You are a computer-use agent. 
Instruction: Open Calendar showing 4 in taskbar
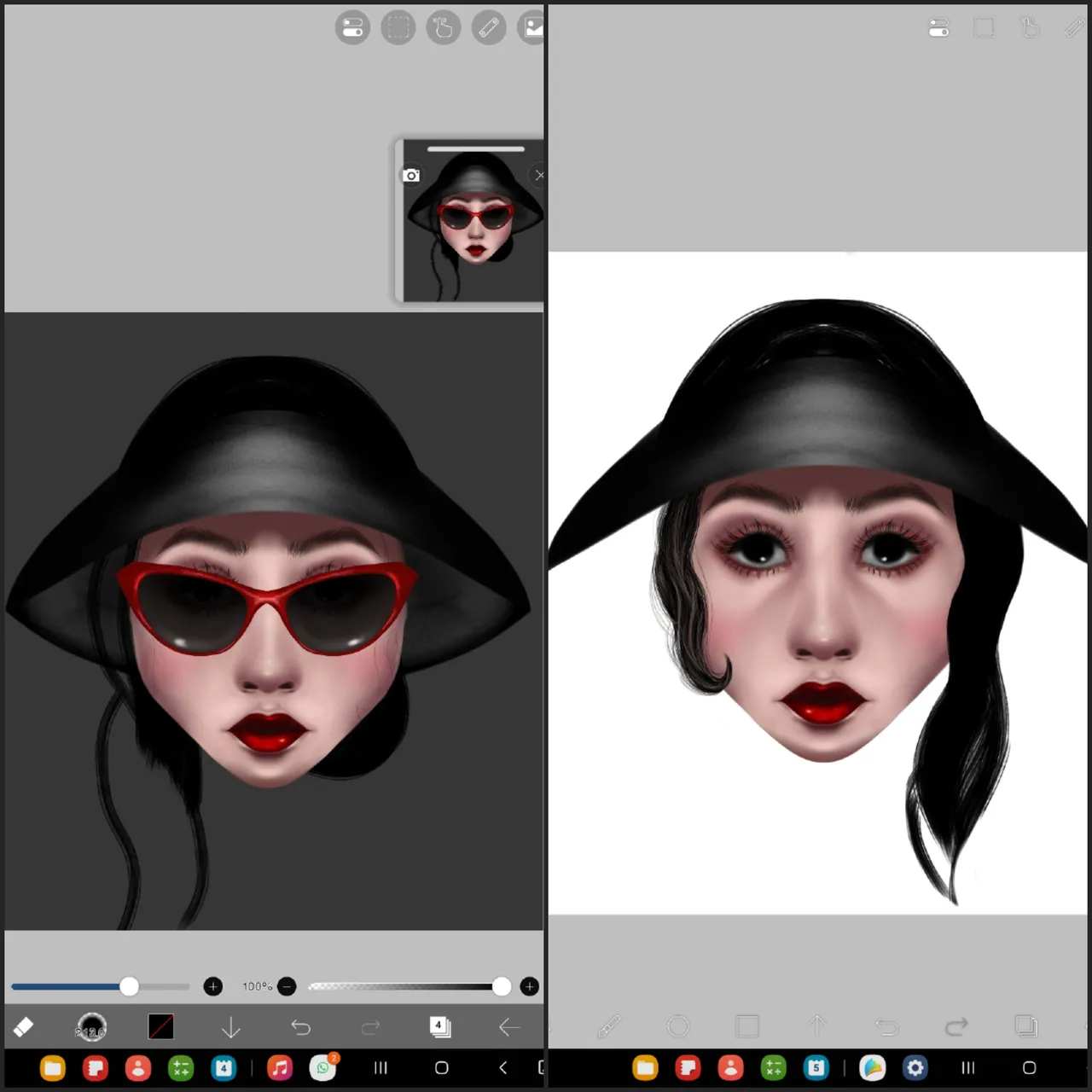coord(224,1067)
